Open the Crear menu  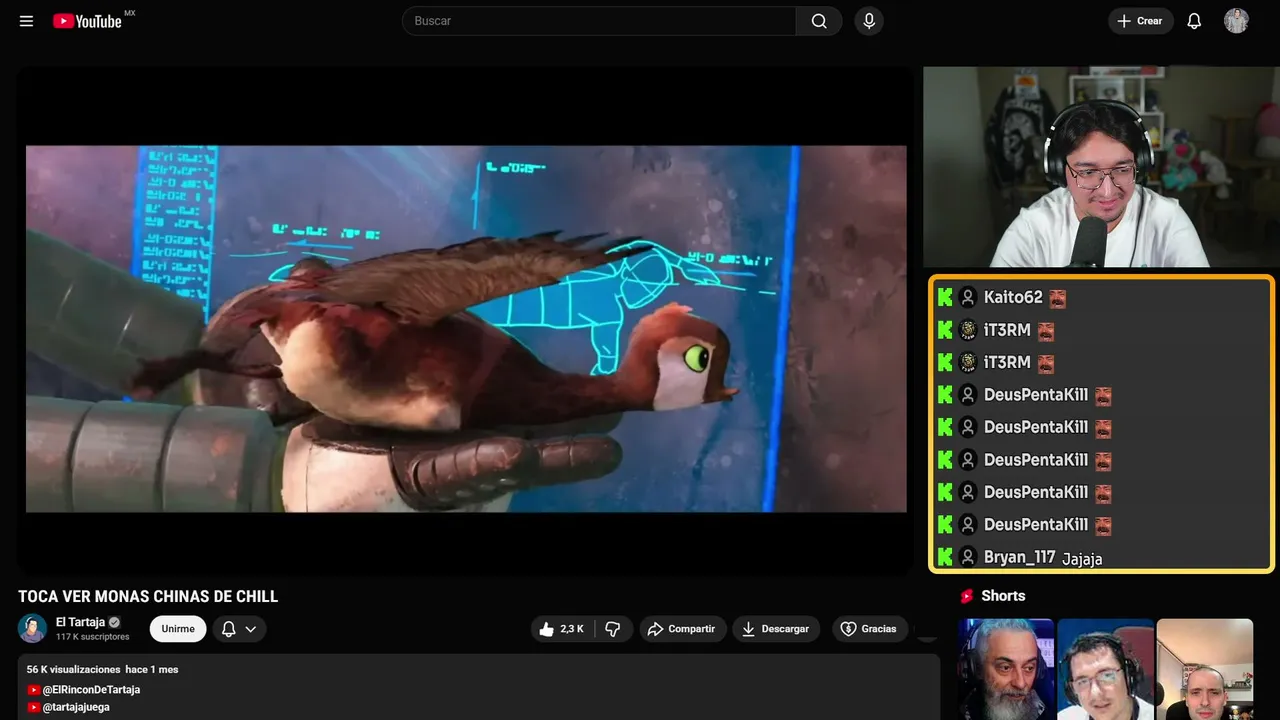[1140, 21]
